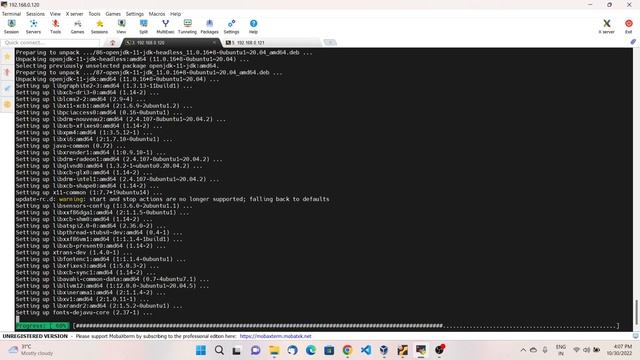Open Microsoft Edge from the taskbar
The width and height of the screenshot is (640, 360).
pyautogui.click(x=311, y=350)
